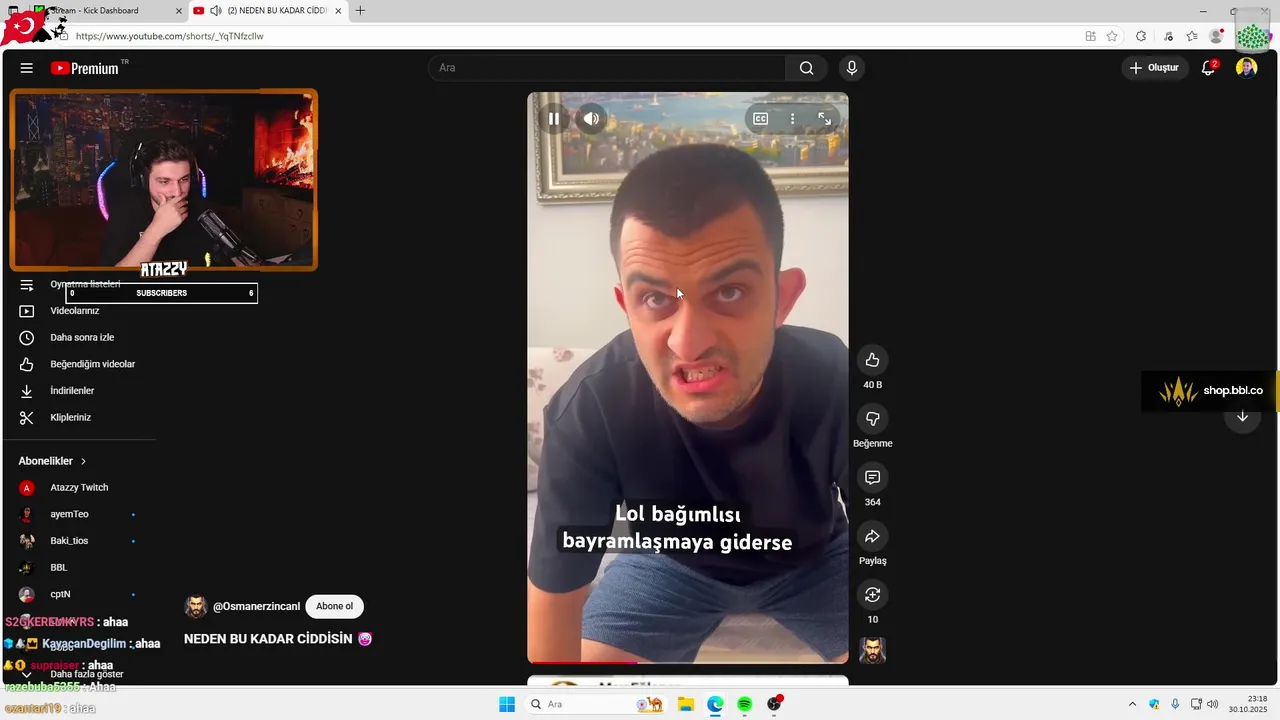Open a new browser tab
The image size is (1280, 720).
(360, 11)
